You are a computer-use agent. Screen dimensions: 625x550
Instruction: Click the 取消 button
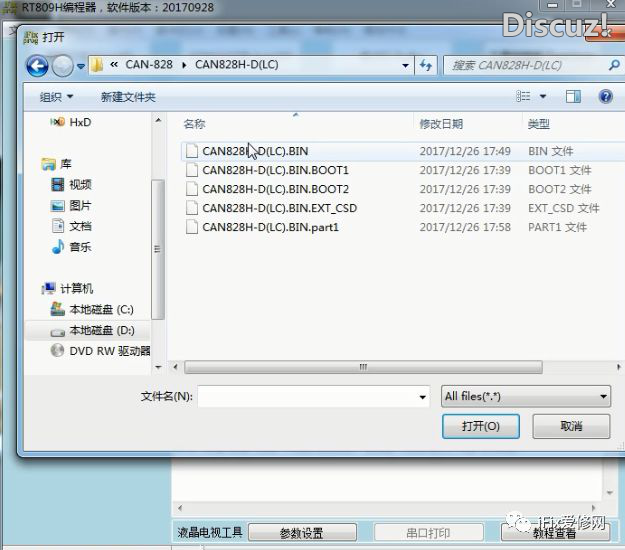571,426
